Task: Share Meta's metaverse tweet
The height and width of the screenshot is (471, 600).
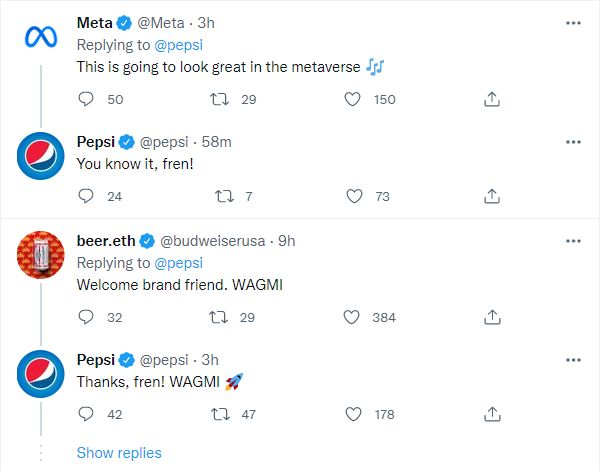Action: (491, 99)
